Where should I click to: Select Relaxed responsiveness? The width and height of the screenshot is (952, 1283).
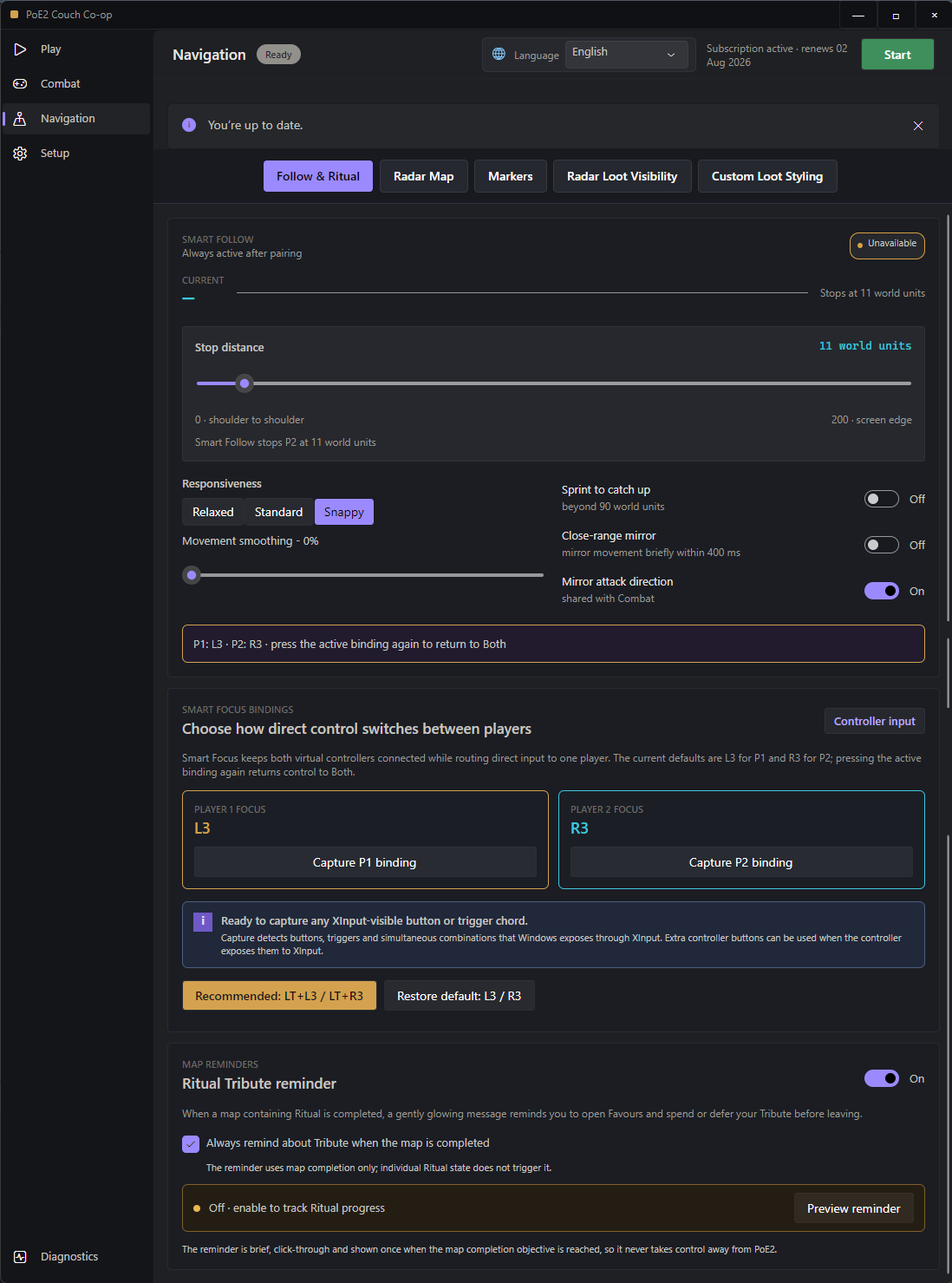[213, 512]
